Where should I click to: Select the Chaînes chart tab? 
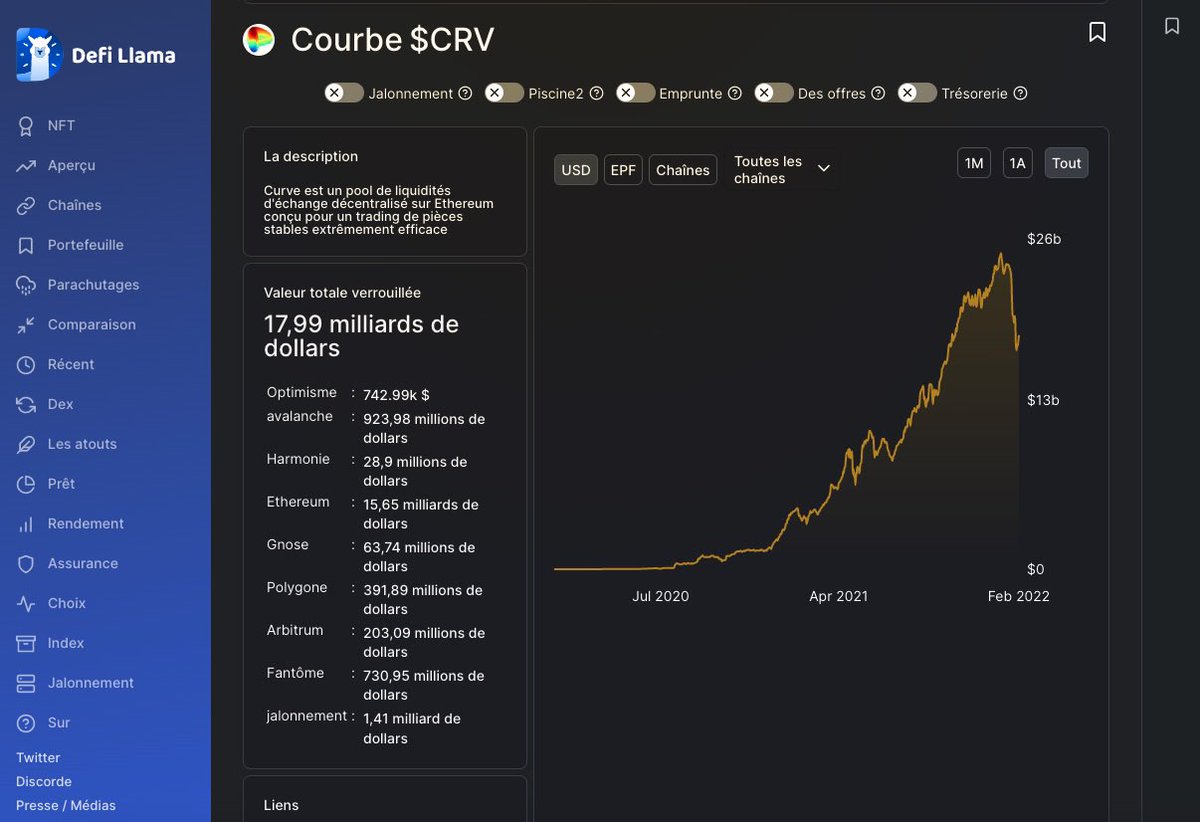683,170
